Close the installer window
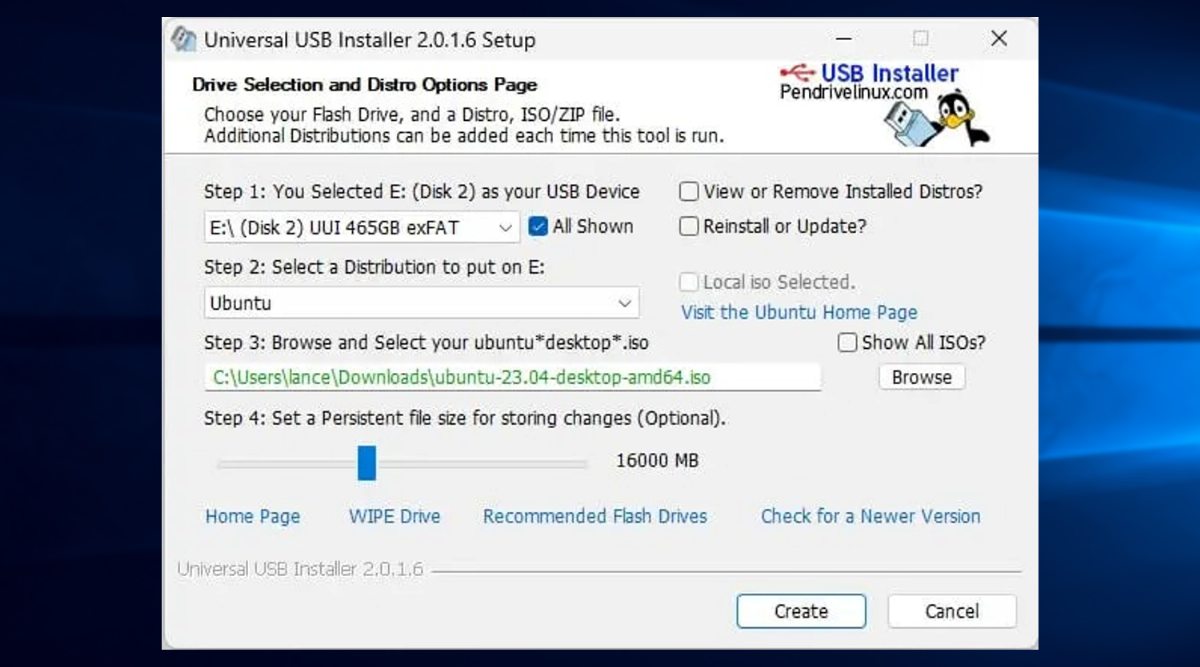Screen dimensions: 1200x667 pos(998,39)
